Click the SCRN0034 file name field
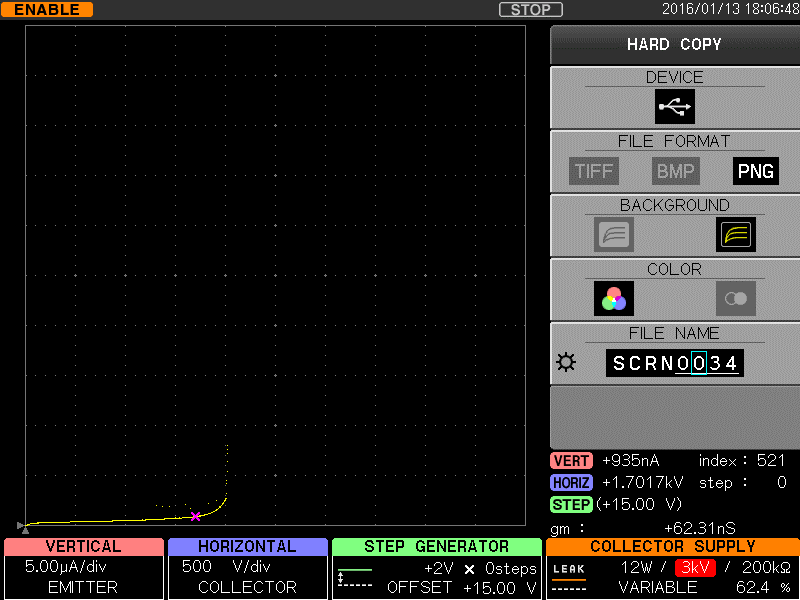The height and width of the screenshot is (600, 800). tap(674, 363)
